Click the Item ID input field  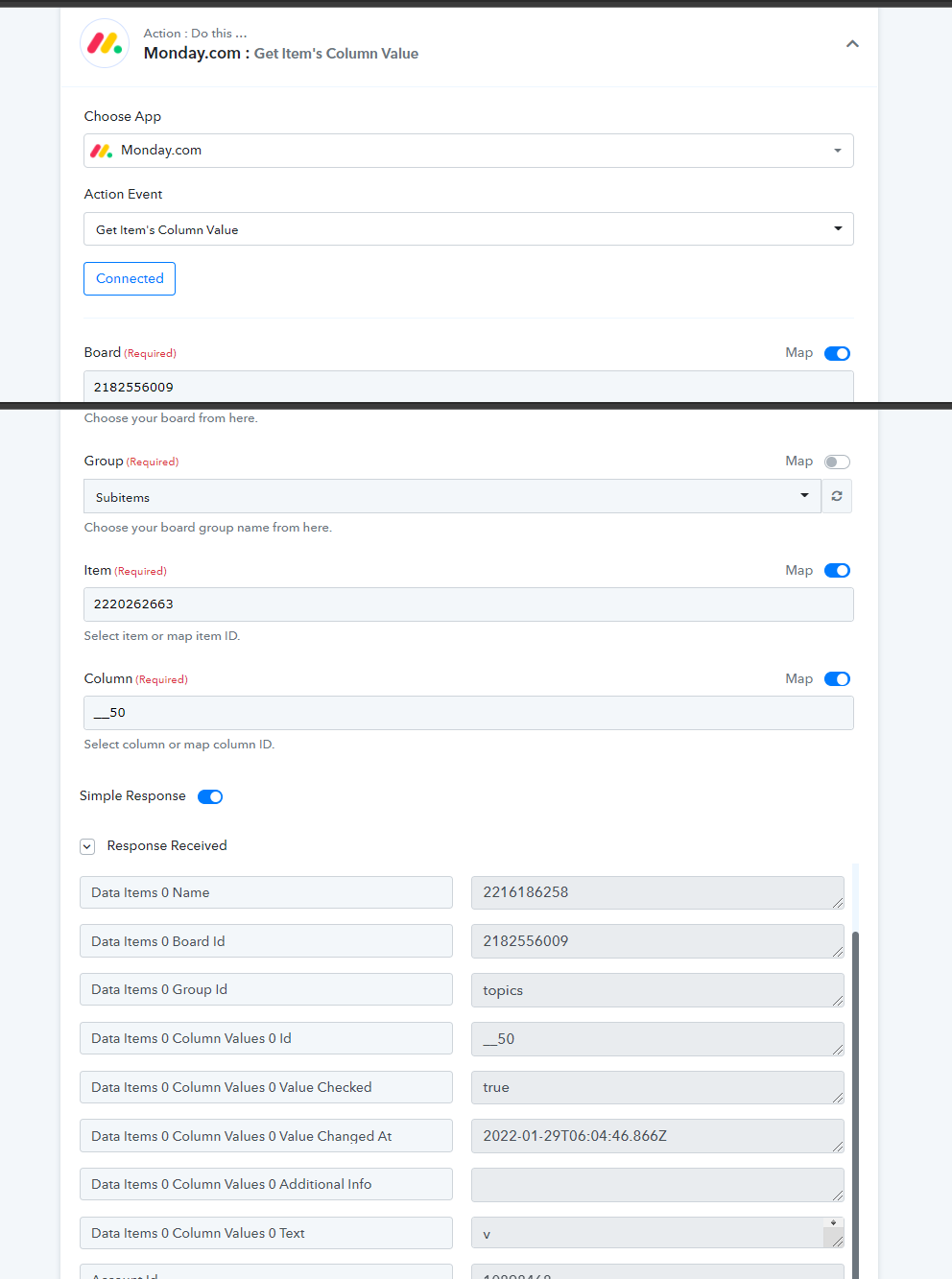[468, 604]
